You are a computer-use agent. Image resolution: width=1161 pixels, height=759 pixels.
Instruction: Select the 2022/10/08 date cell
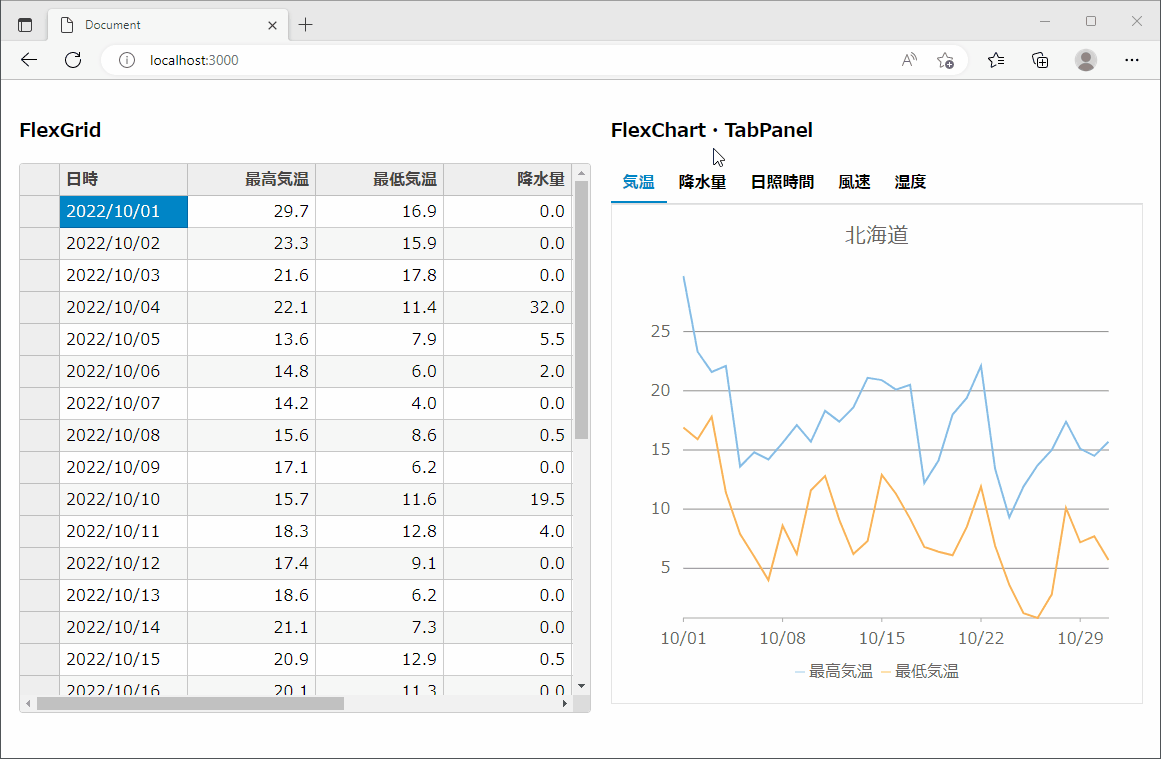pos(124,435)
